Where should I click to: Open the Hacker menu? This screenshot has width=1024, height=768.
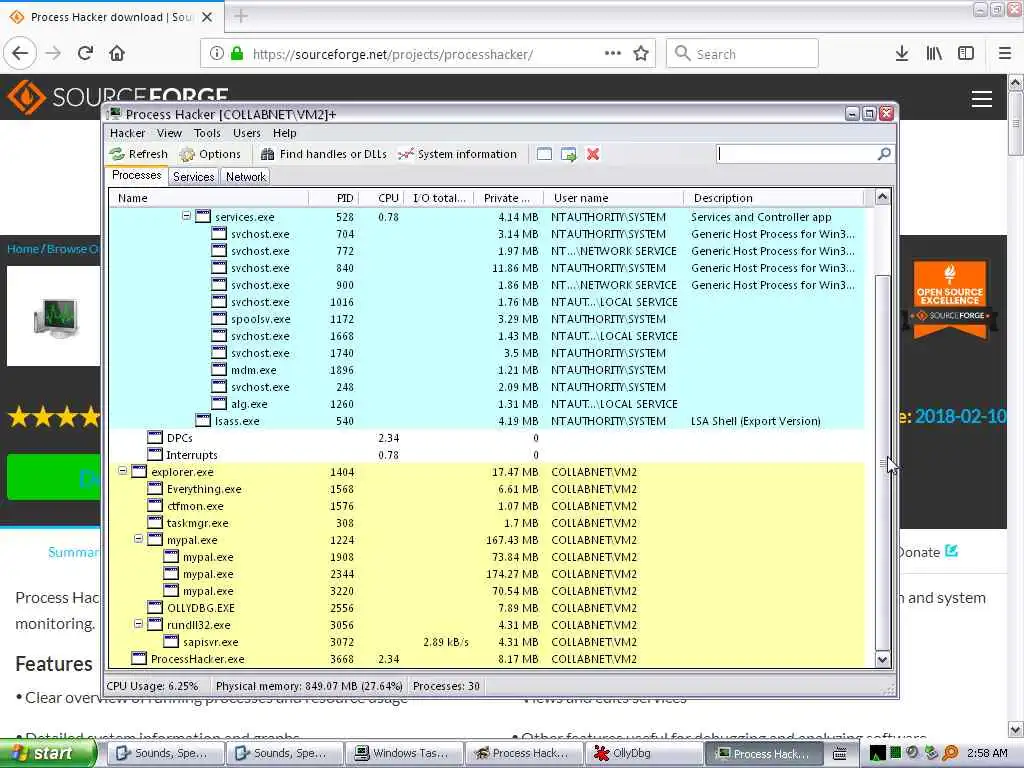tap(127, 133)
